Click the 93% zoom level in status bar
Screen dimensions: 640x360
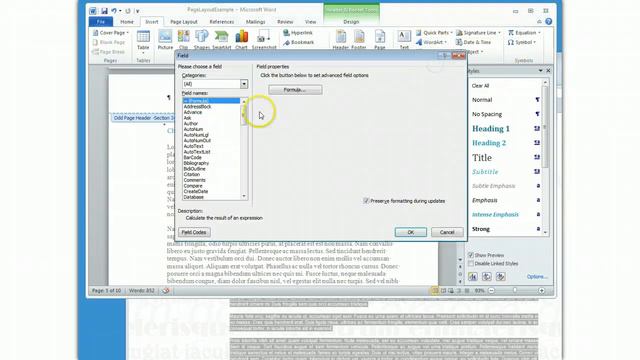[480, 291]
